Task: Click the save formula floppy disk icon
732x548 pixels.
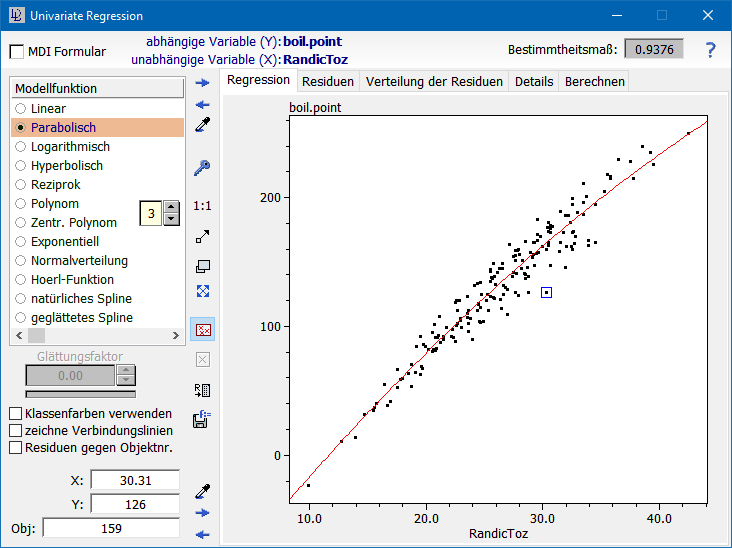Action: point(202,420)
